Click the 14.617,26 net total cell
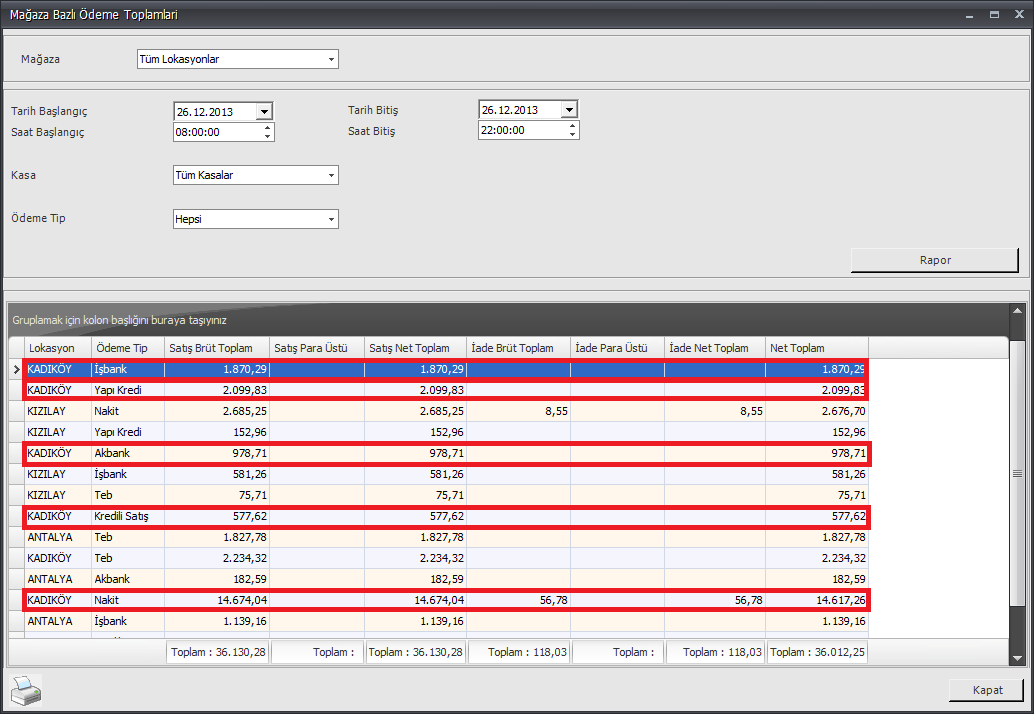1034x714 pixels. [816, 601]
